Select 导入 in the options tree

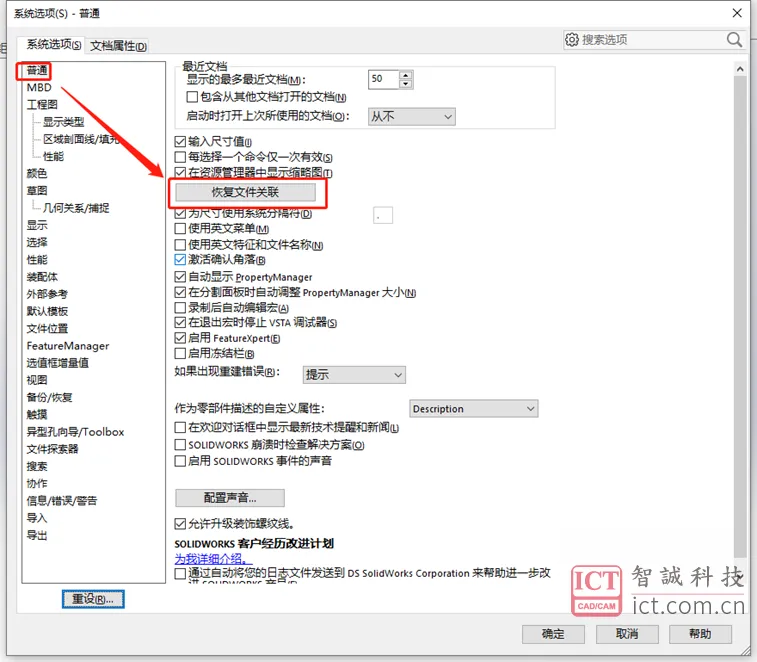click(x=37, y=518)
